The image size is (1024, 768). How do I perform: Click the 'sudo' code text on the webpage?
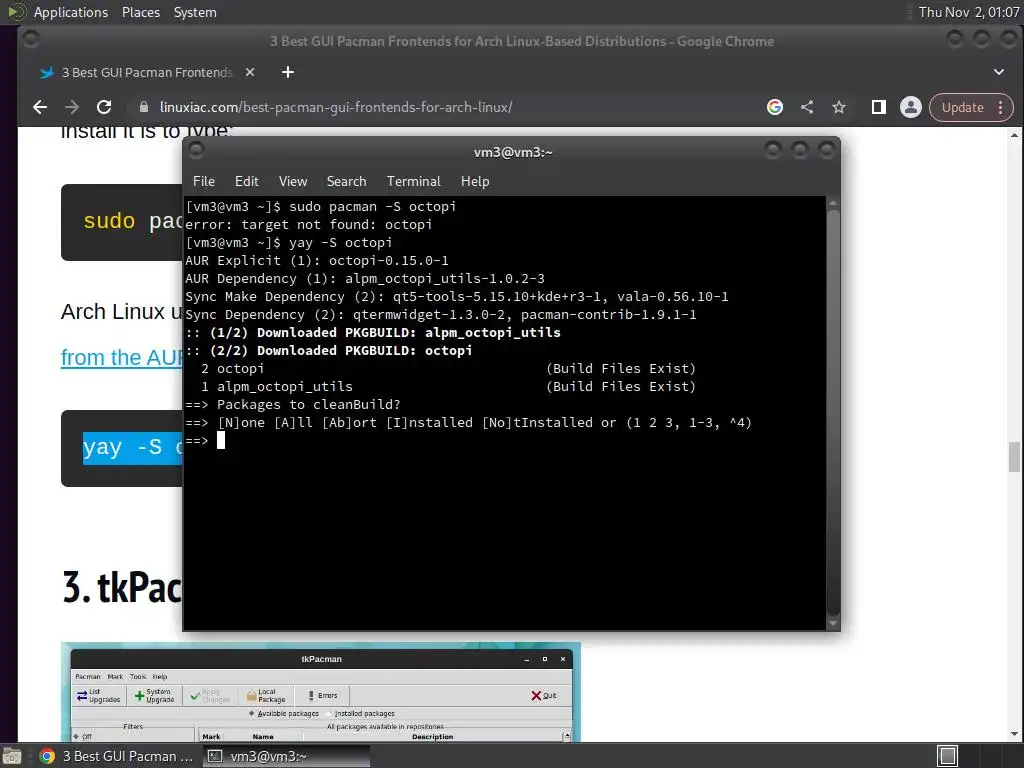tap(109, 221)
